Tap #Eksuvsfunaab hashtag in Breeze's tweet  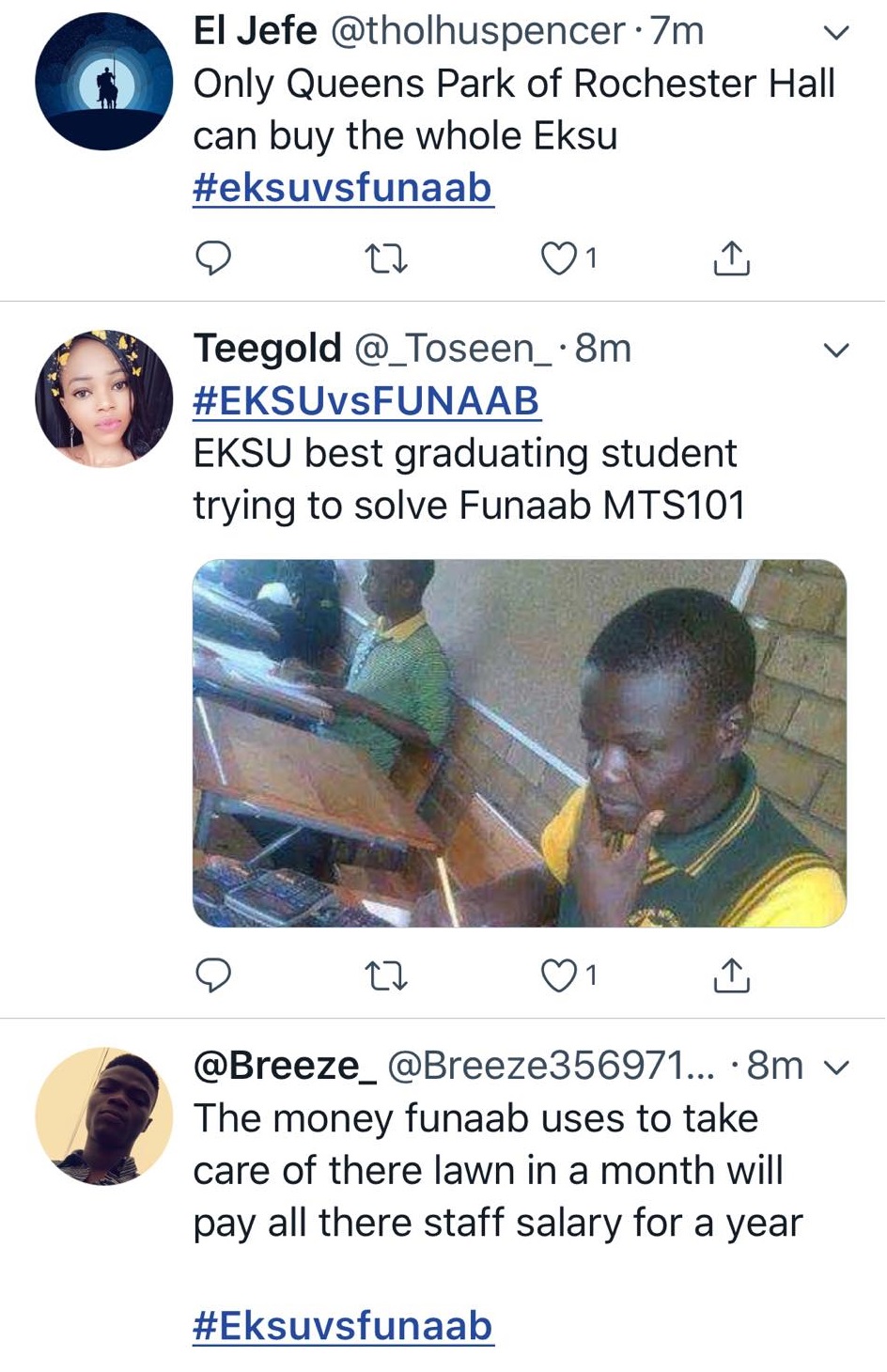pyautogui.click(x=343, y=1326)
